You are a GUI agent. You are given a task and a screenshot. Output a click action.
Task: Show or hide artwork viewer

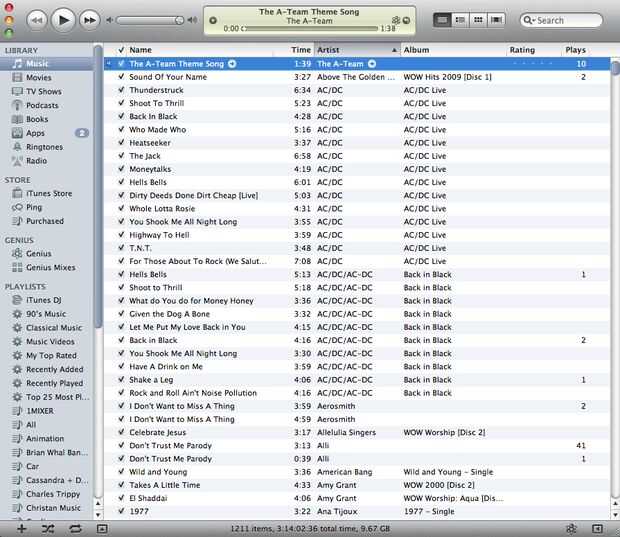pyautogui.click(x=102, y=529)
